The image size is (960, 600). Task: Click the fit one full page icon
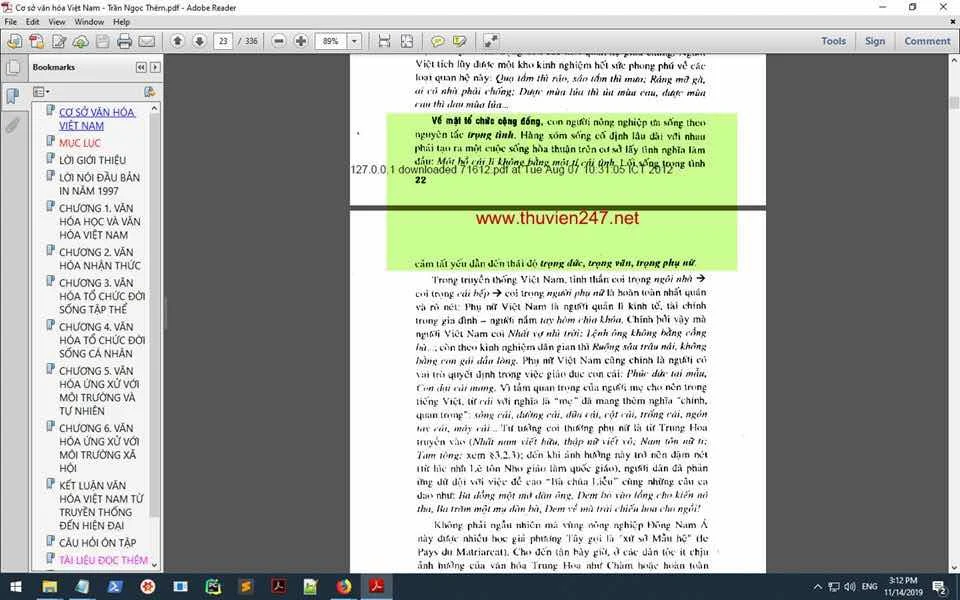407,41
